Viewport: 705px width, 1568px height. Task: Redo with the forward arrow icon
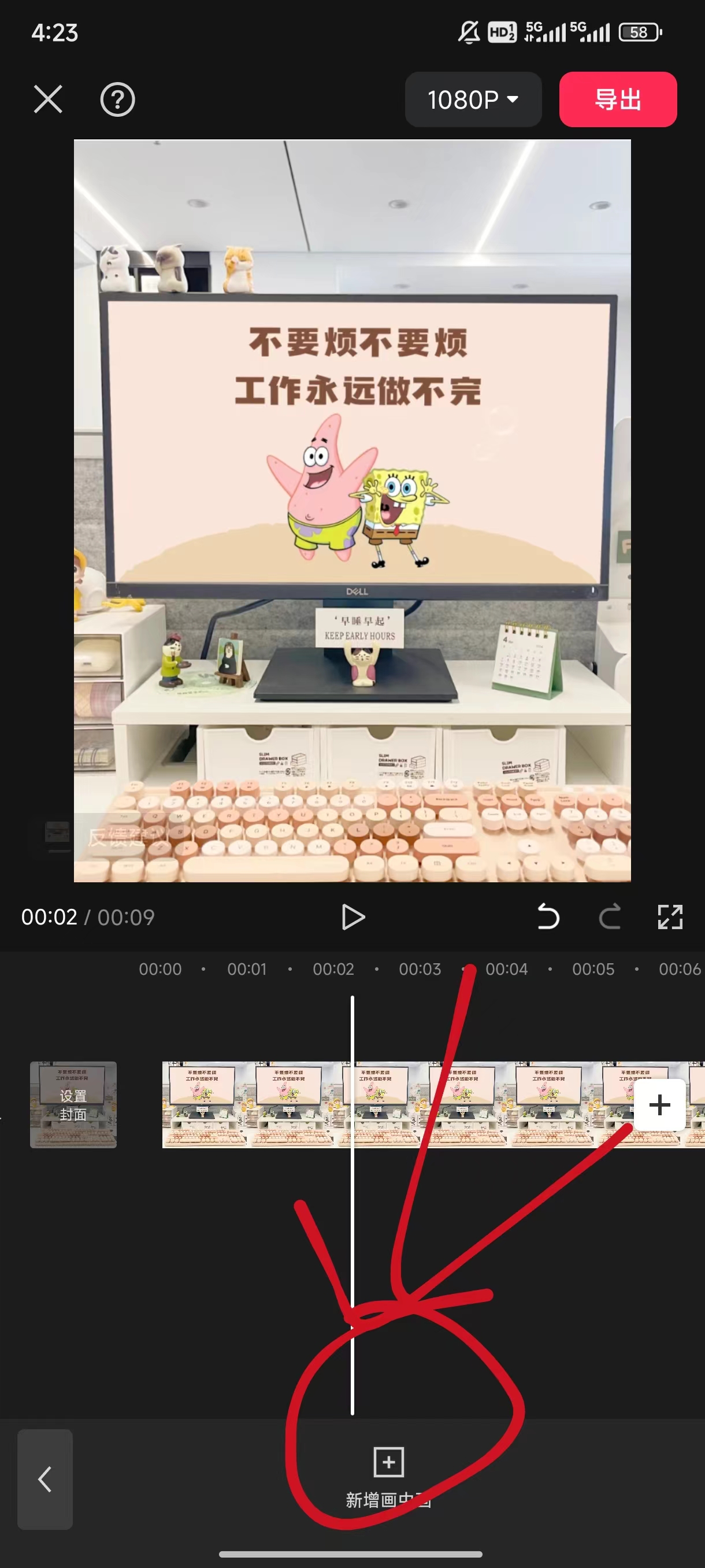coord(610,917)
